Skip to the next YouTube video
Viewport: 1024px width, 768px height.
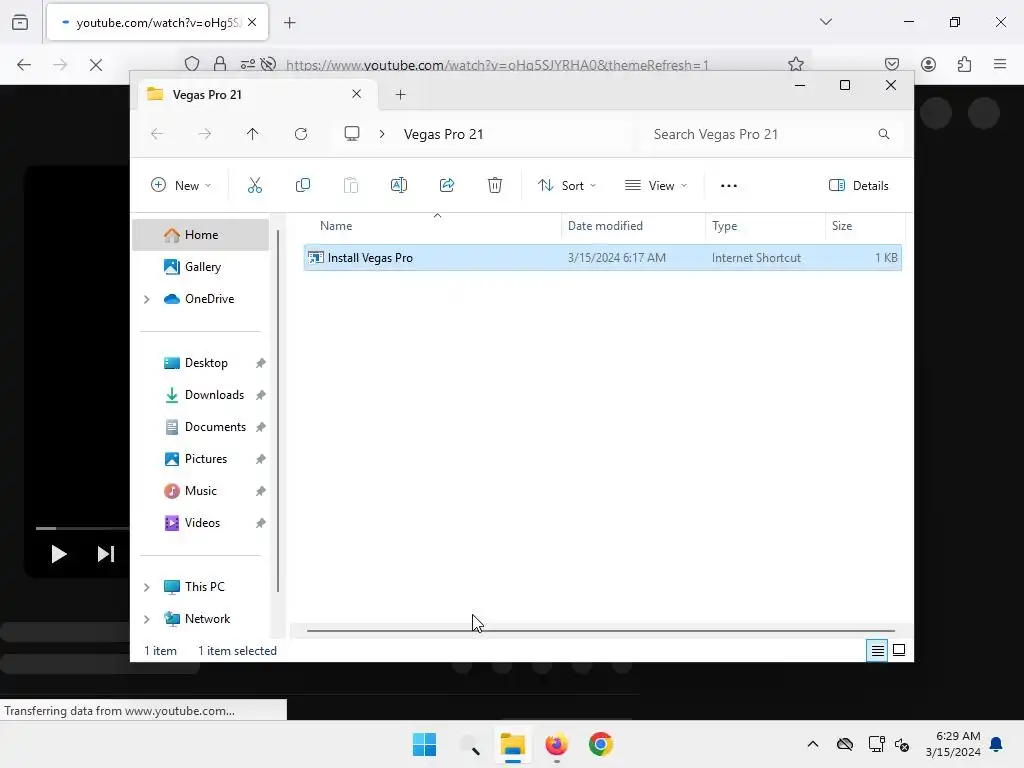[106, 554]
